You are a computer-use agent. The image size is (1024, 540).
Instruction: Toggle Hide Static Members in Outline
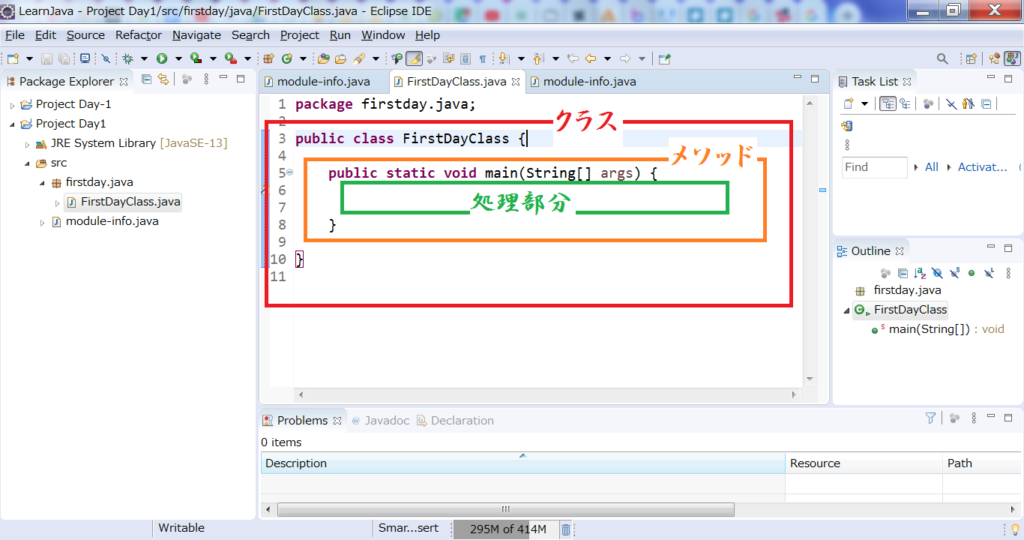(x=955, y=273)
